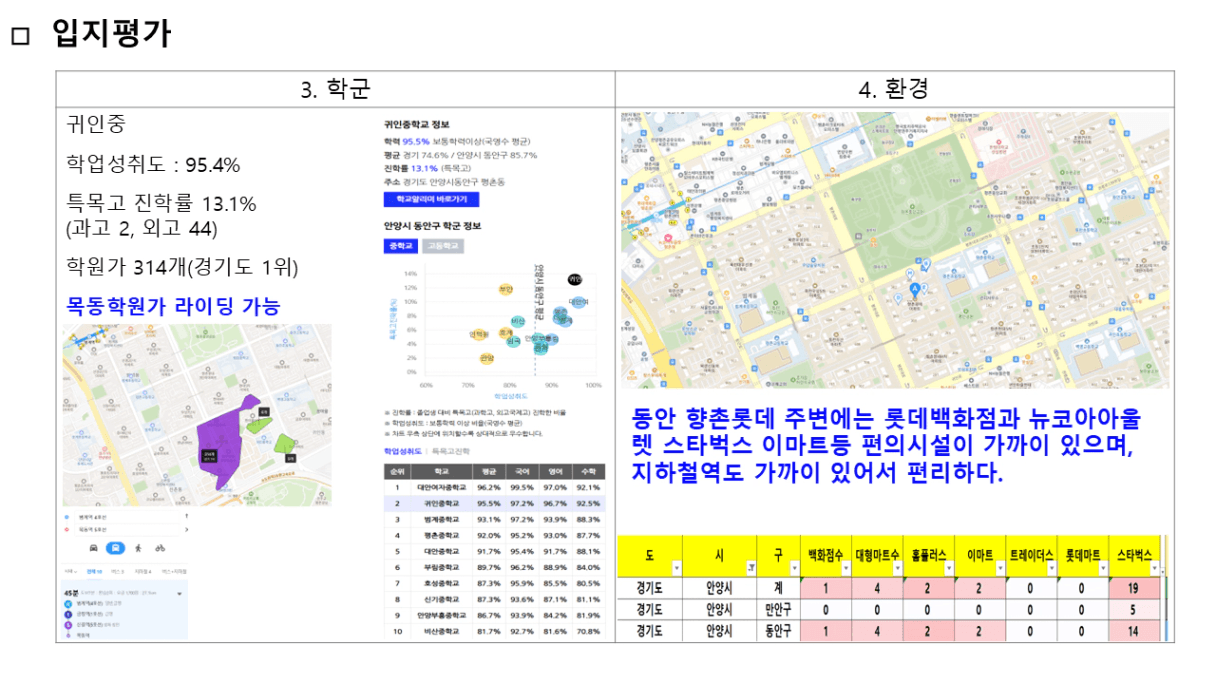The height and width of the screenshot is (684, 1216).
Task: Select the highlighted bus transit mode icon
Action: pos(115,548)
